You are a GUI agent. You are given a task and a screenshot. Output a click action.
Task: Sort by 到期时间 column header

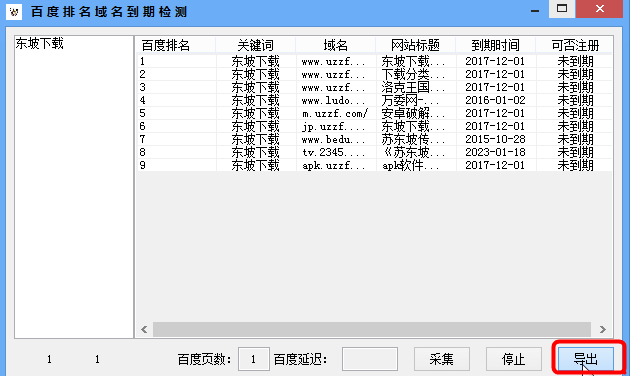(495, 45)
